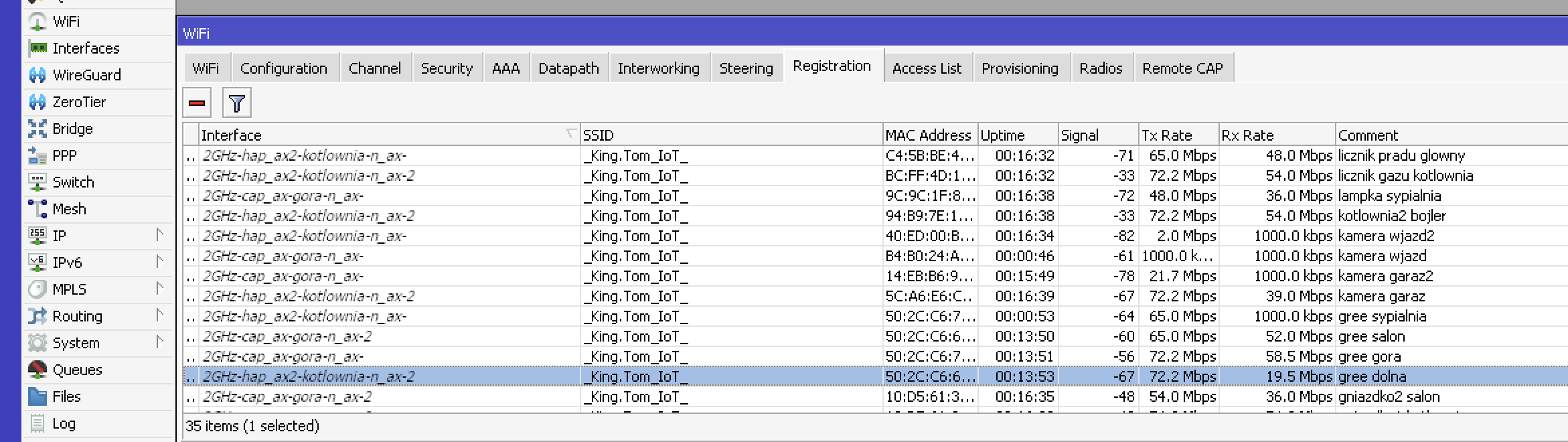
Task: Open the Security tab
Action: pos(447,68)
